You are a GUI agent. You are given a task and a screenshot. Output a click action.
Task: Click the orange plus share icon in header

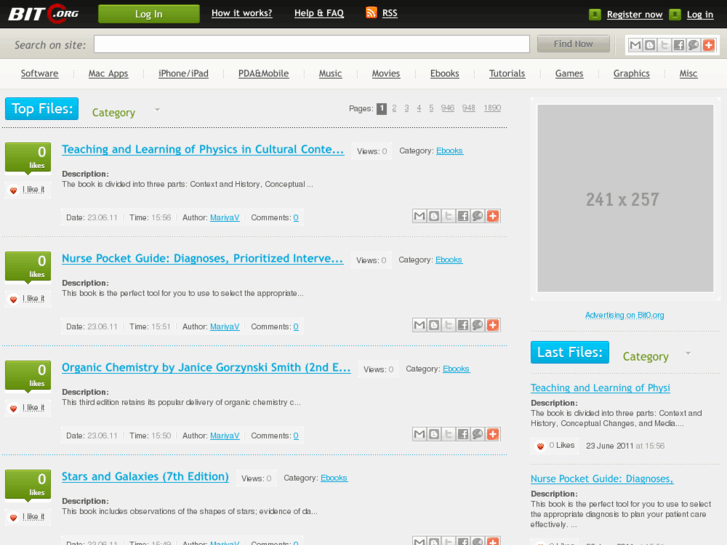[708, 45]
